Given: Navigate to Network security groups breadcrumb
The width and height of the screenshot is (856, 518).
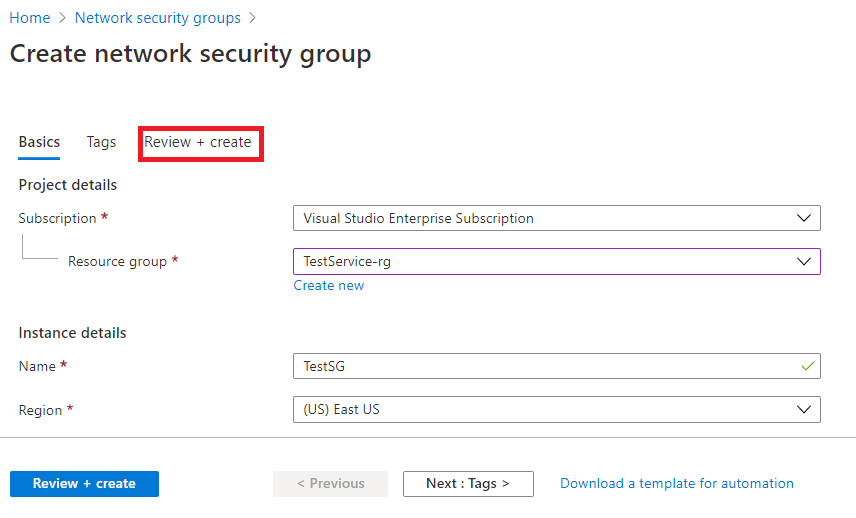Looking at the screenshot, I should coord(157,18).
